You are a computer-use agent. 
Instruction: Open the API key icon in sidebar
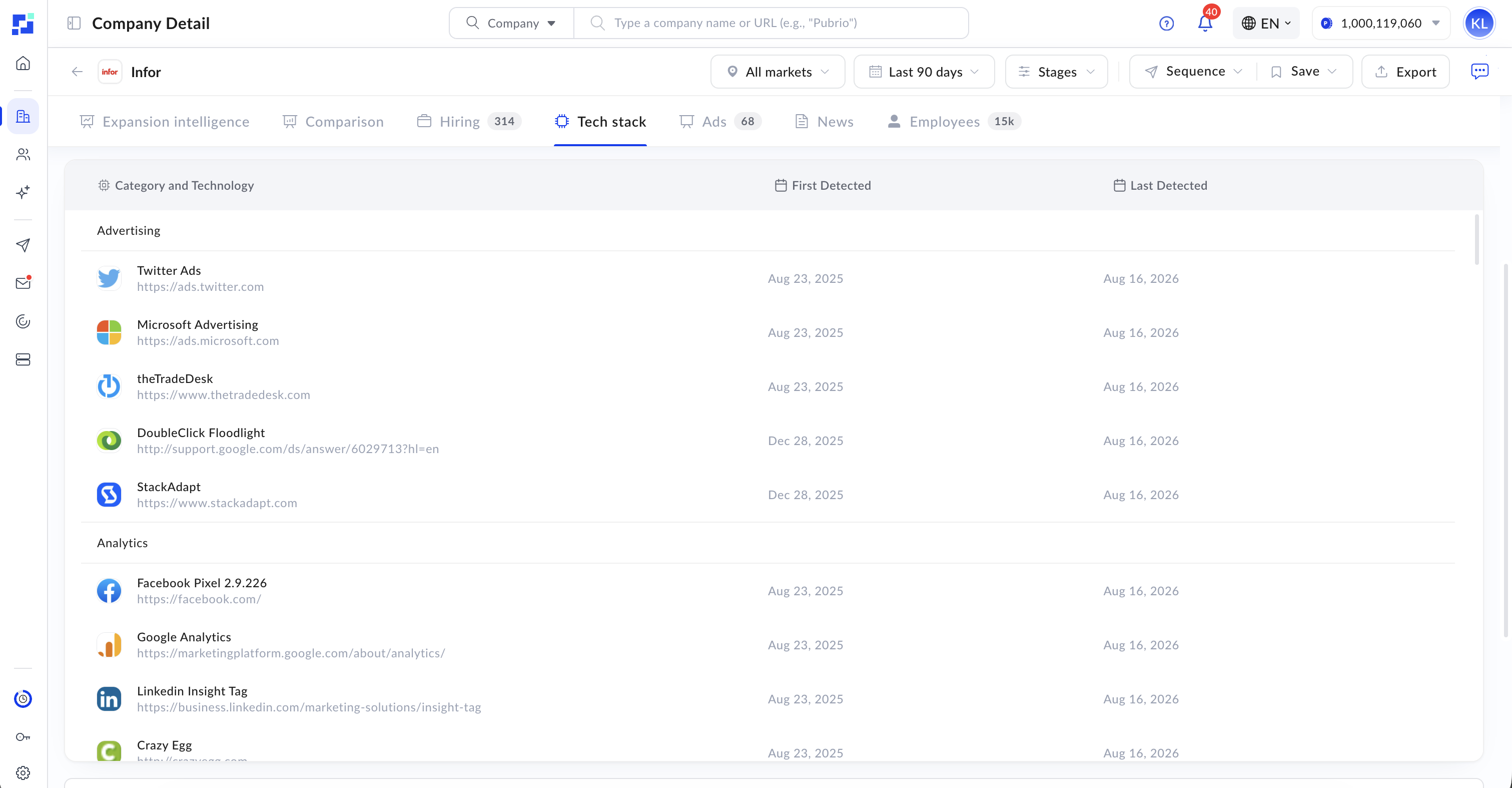(23, 737)
